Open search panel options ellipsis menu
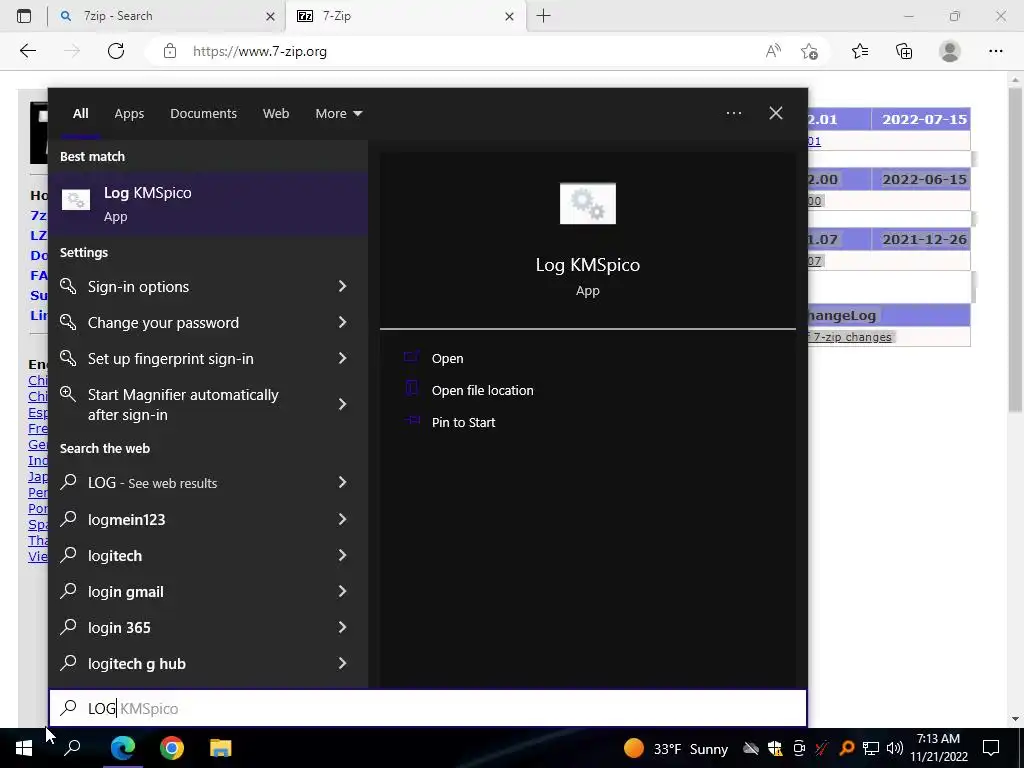The image size is (1024, 768). 733,113
